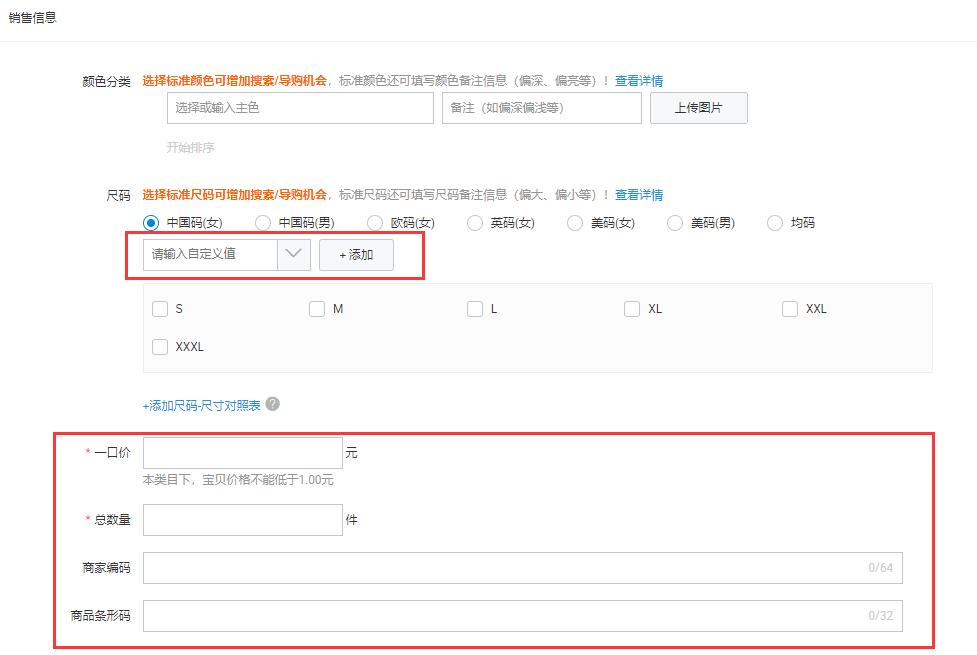Click the 一口价 price input field
Viewport: 977px width, 655px height.
[243, 453]
